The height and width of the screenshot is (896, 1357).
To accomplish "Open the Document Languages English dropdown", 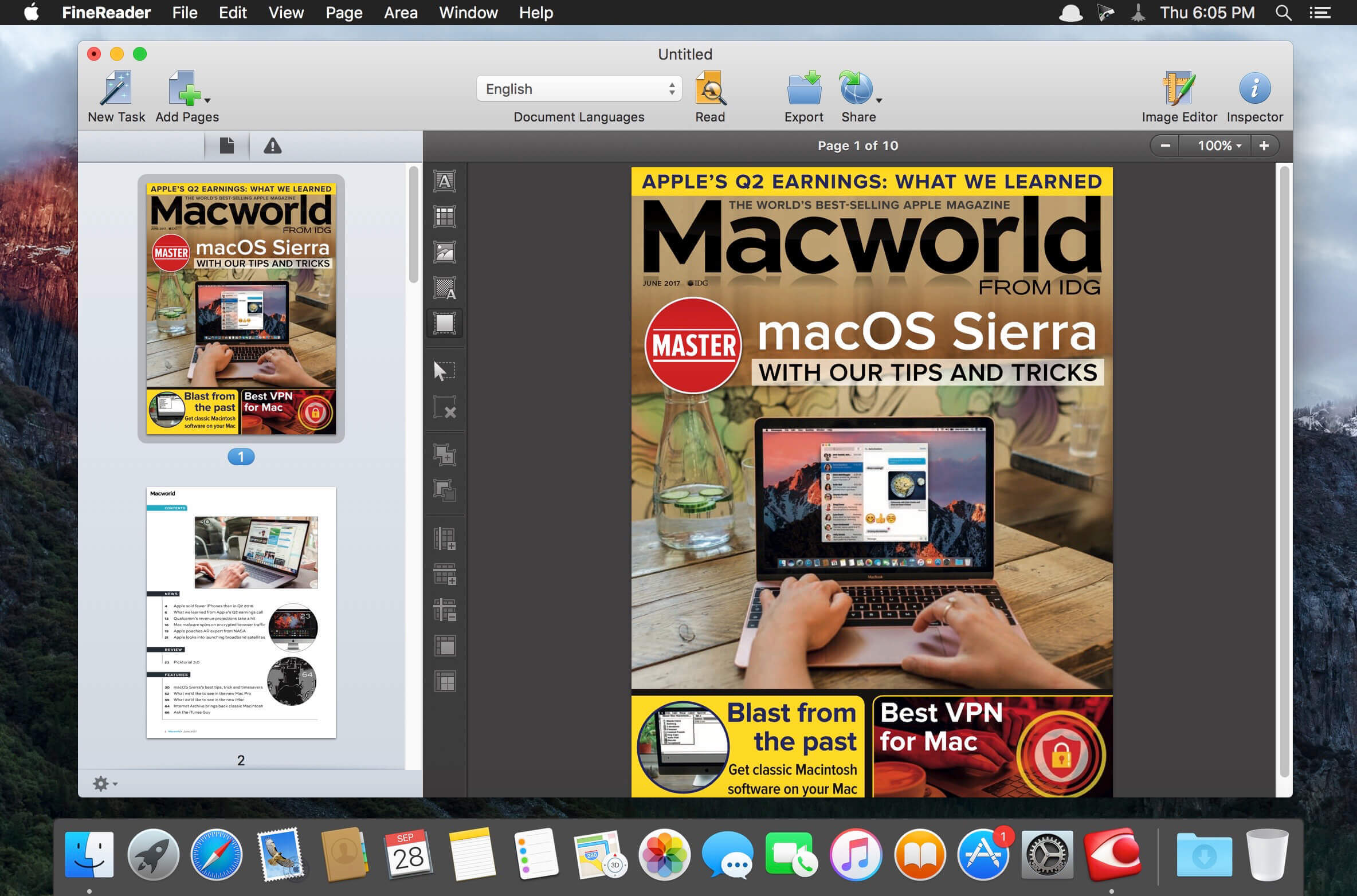I will click(579, 89).
